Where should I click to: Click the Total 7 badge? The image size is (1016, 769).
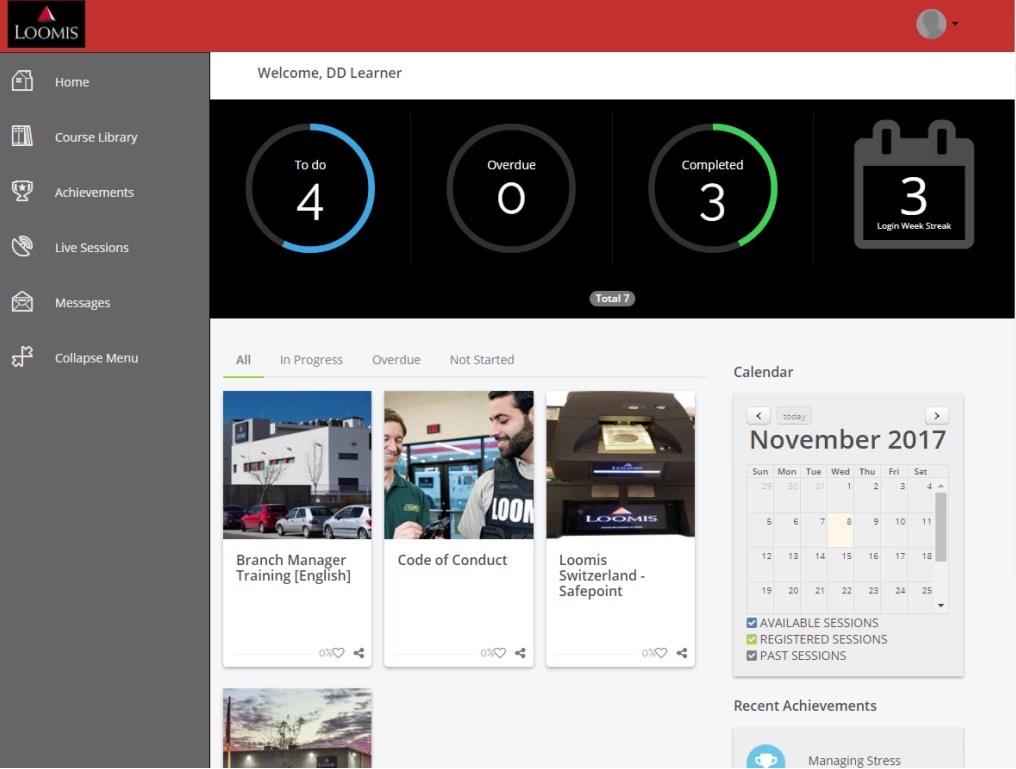click(612, 298)
